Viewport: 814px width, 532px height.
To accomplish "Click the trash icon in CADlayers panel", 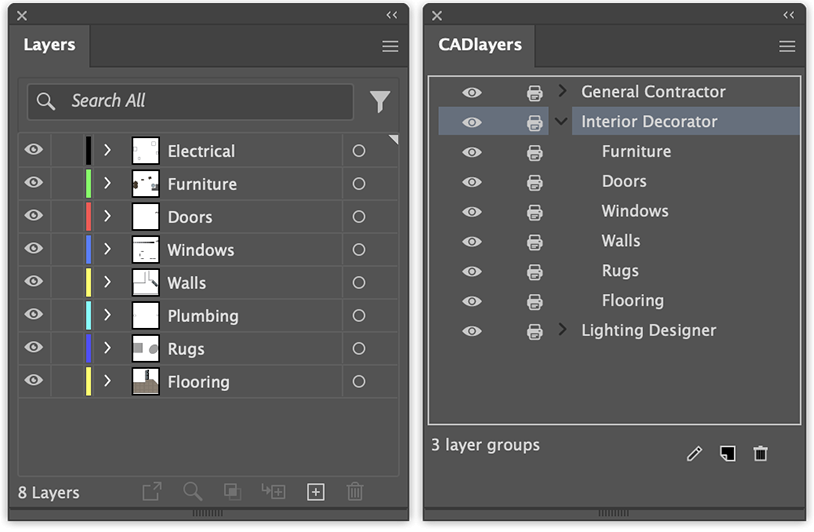I will (760, 454).
